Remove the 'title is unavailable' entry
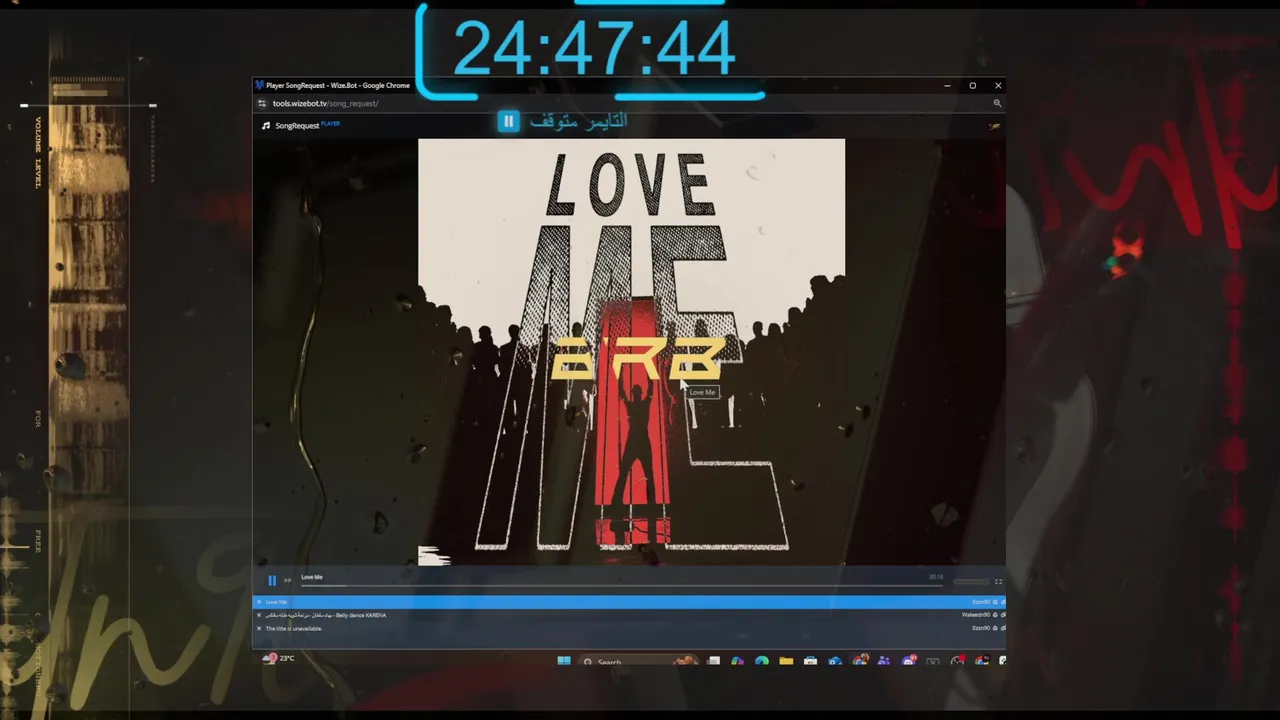 coord(259,628)
